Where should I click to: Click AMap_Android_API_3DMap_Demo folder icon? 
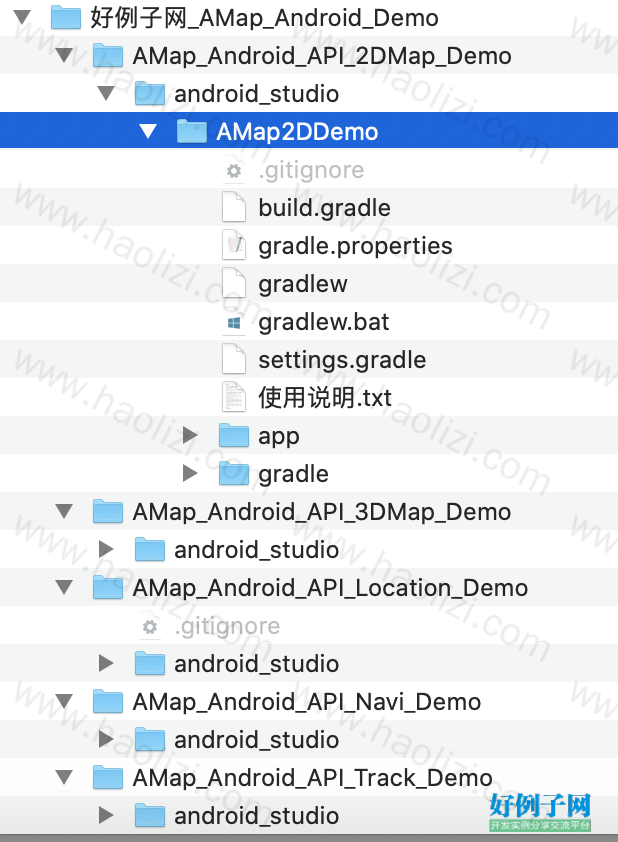click(x=108, y=511)
